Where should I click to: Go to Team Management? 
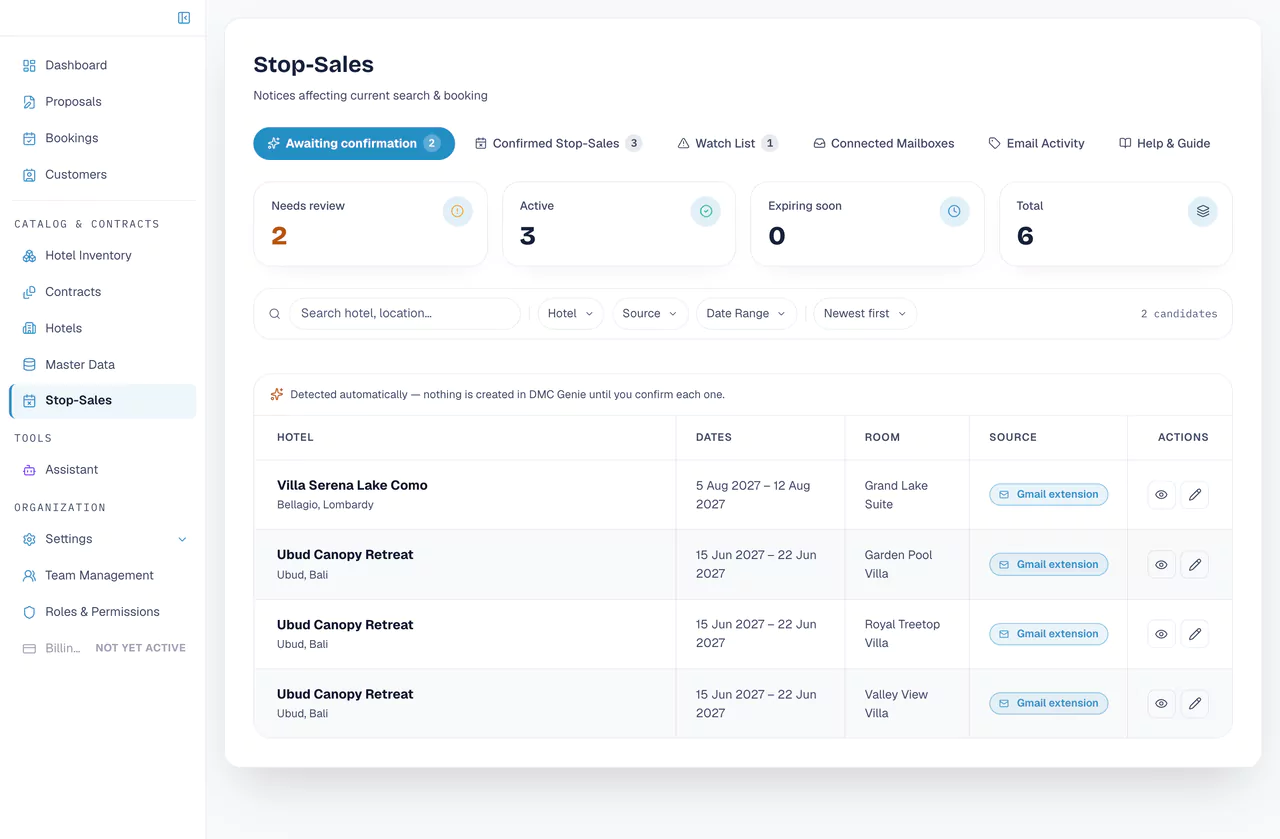click(103, 575)
